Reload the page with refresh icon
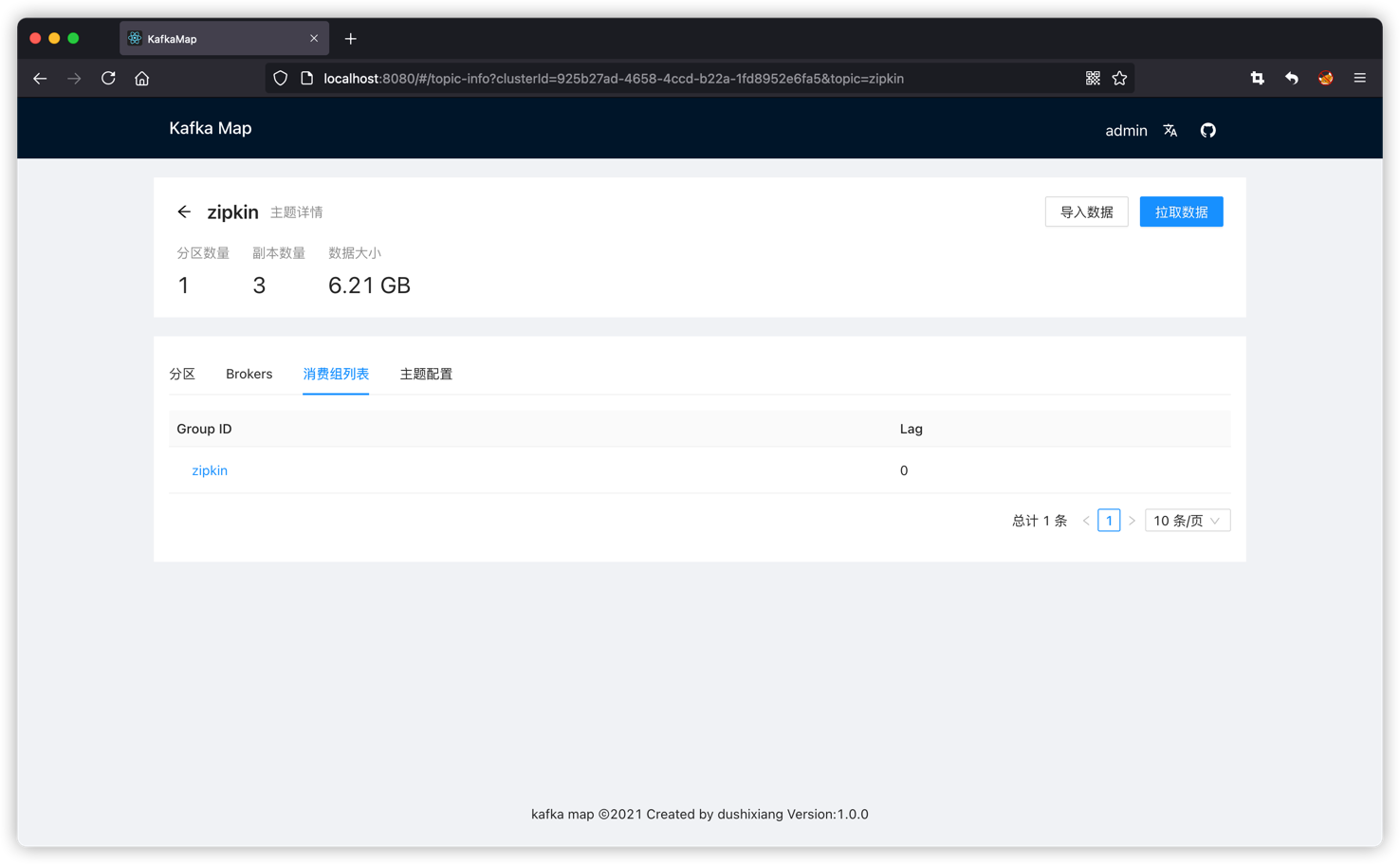The width and height of the screenshot is (1400, 864). tap(108, 79)
